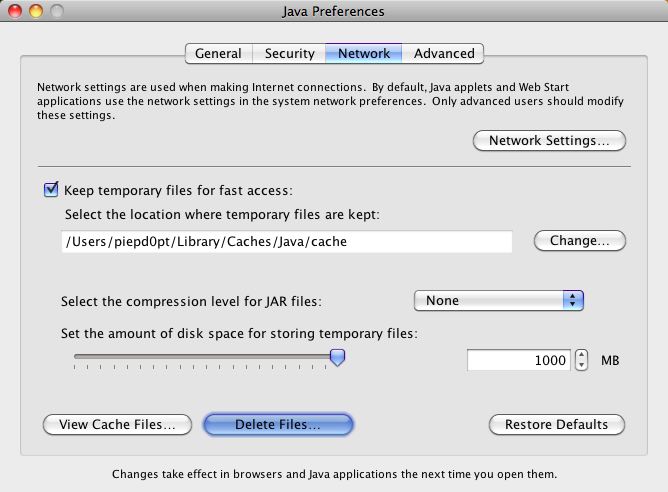Click the disk space slider thumb
Viewport: 668px width, 492px height.
click(337, 357)
